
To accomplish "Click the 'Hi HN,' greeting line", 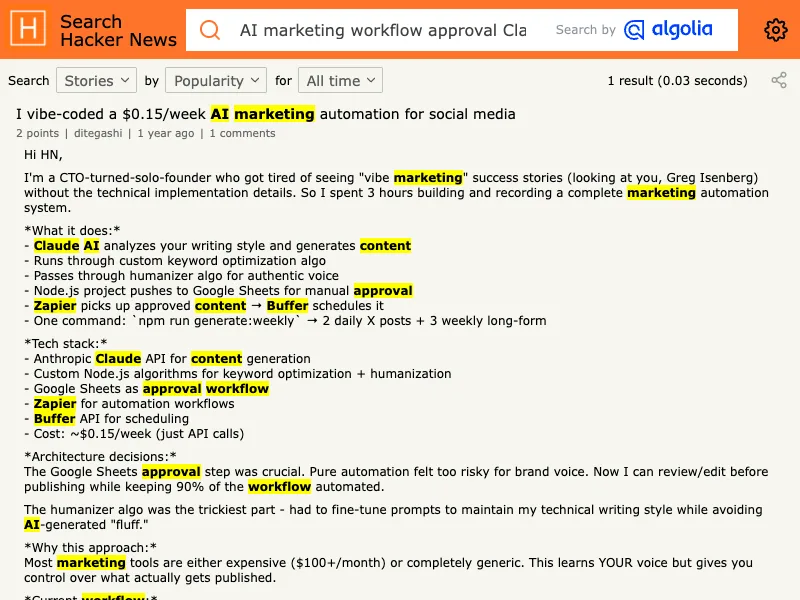I will (x=43, y=155).
